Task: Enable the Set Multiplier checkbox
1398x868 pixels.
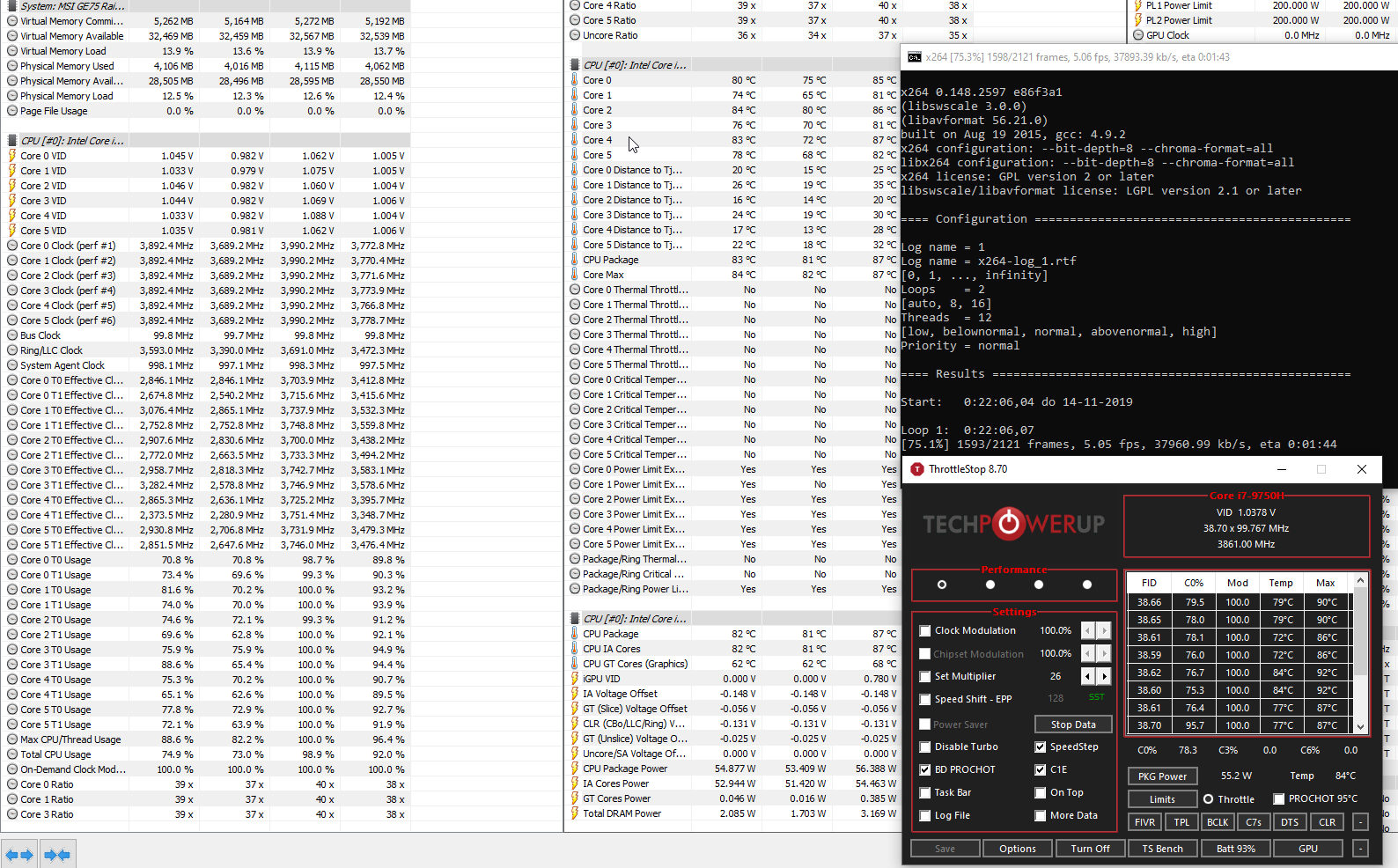Action: tap(924, 677)
